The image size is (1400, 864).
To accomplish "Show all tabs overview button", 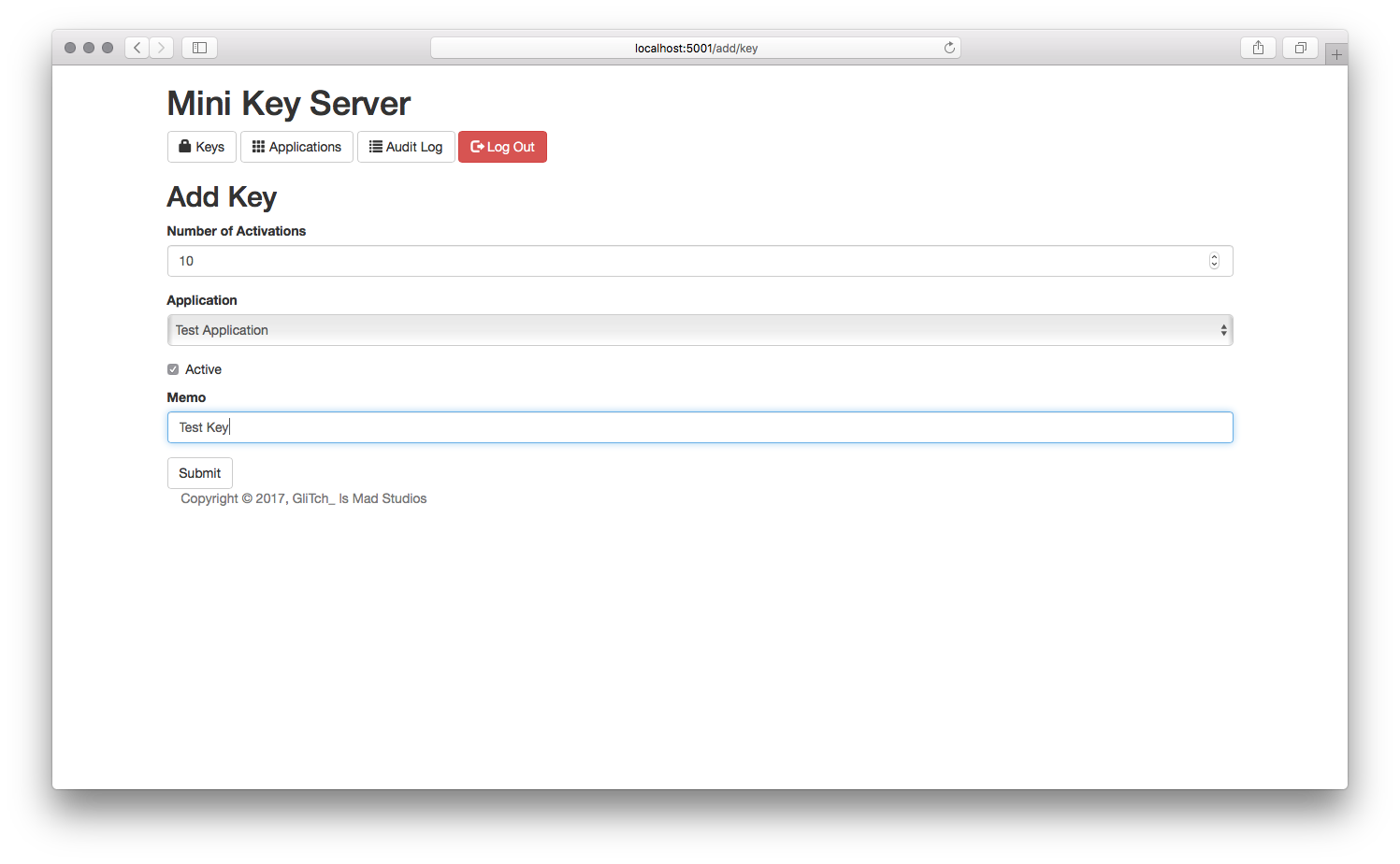I will pos(1300,48).
